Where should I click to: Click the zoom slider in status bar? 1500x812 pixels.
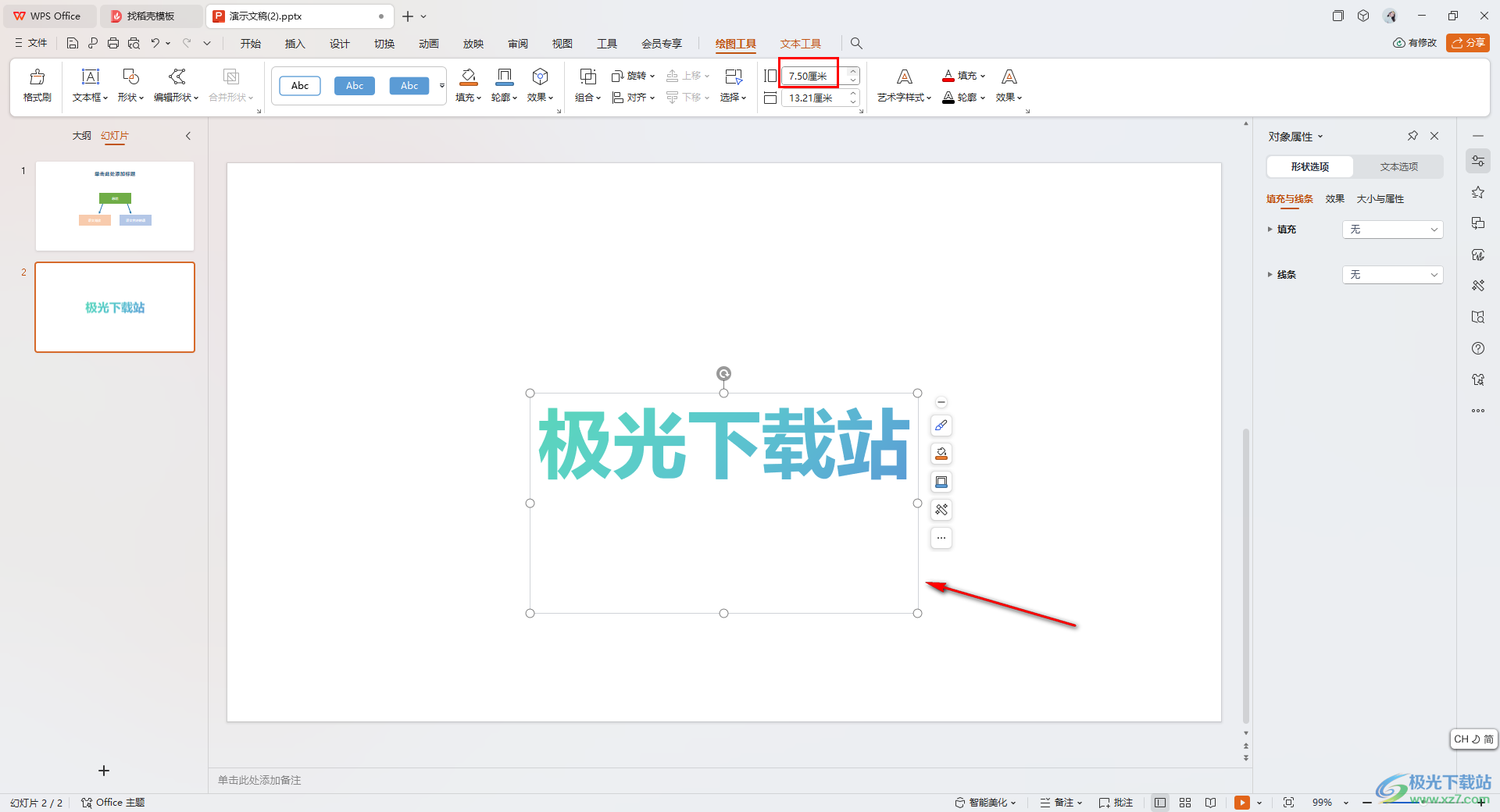1422,803
